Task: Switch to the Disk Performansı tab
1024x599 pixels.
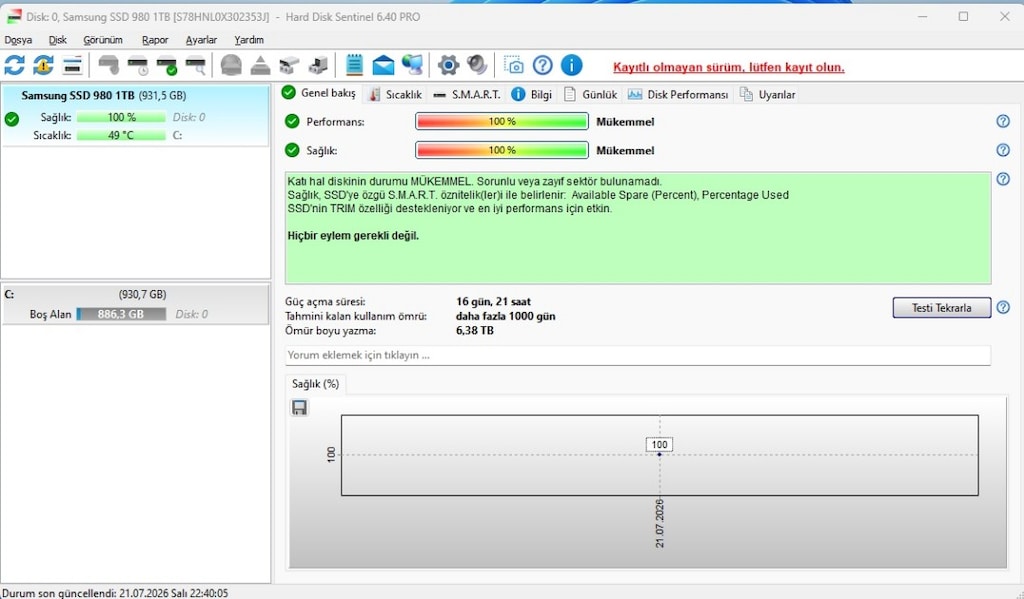Action: click(x=678, y=95)
